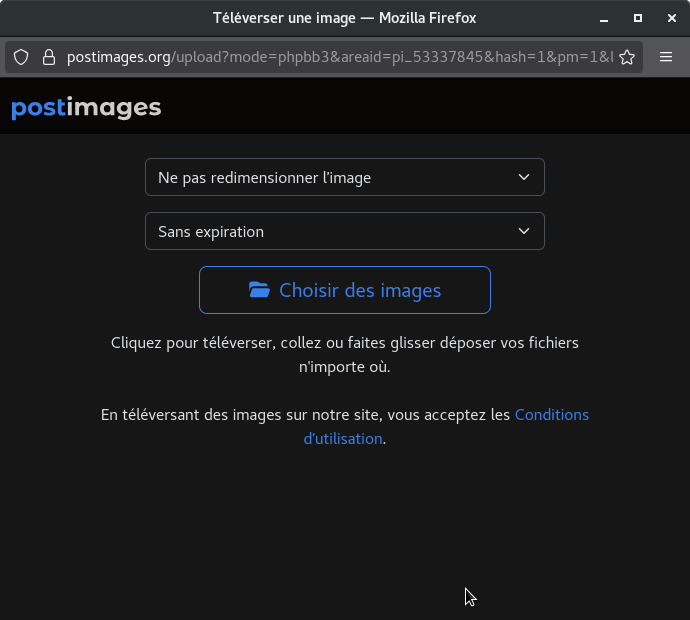Click the tracking protection shield icon
The width and height of the screenshot is (690, 620).
21,57
